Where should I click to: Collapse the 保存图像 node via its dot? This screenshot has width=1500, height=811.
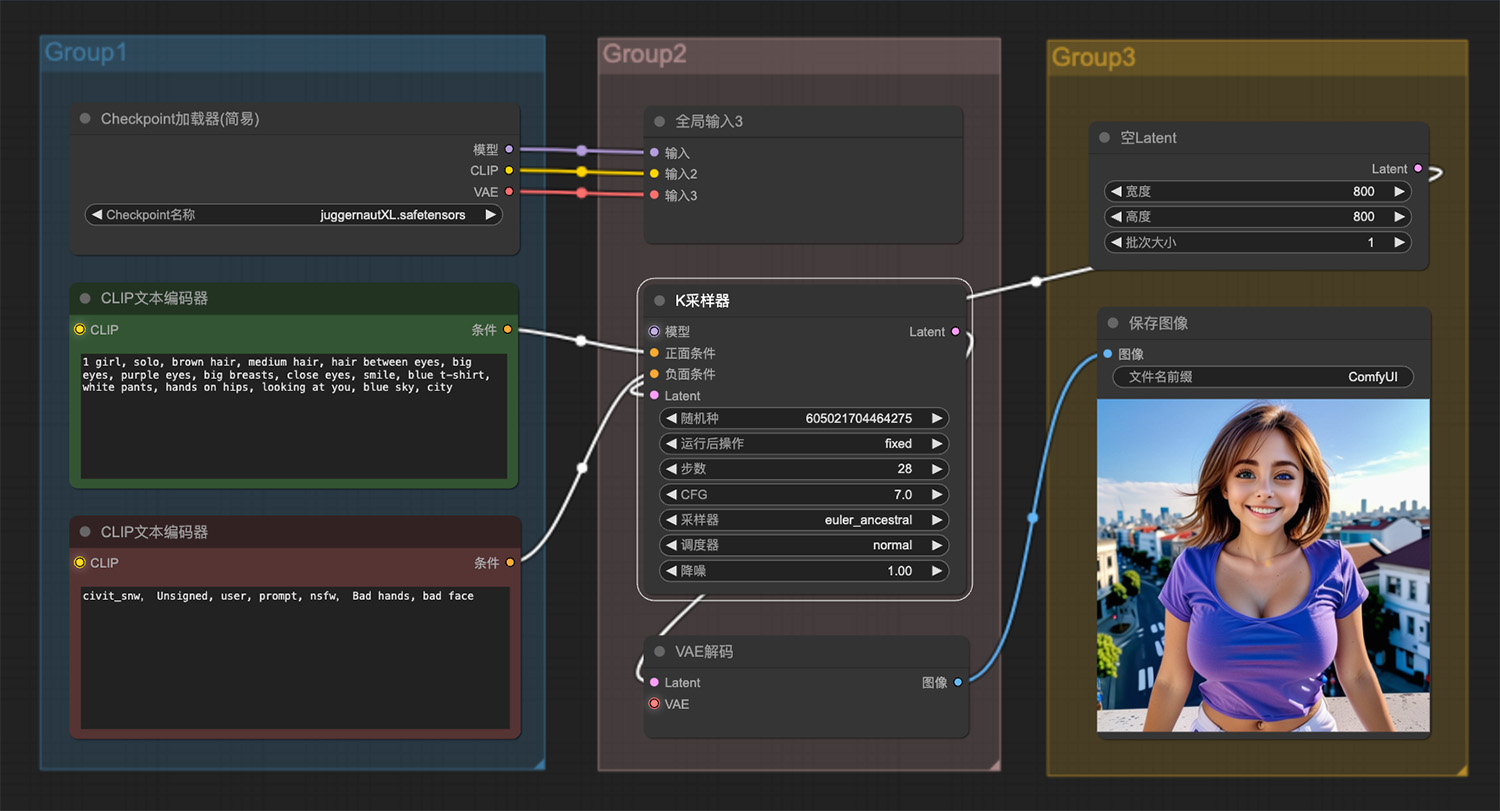point(1113,323)
